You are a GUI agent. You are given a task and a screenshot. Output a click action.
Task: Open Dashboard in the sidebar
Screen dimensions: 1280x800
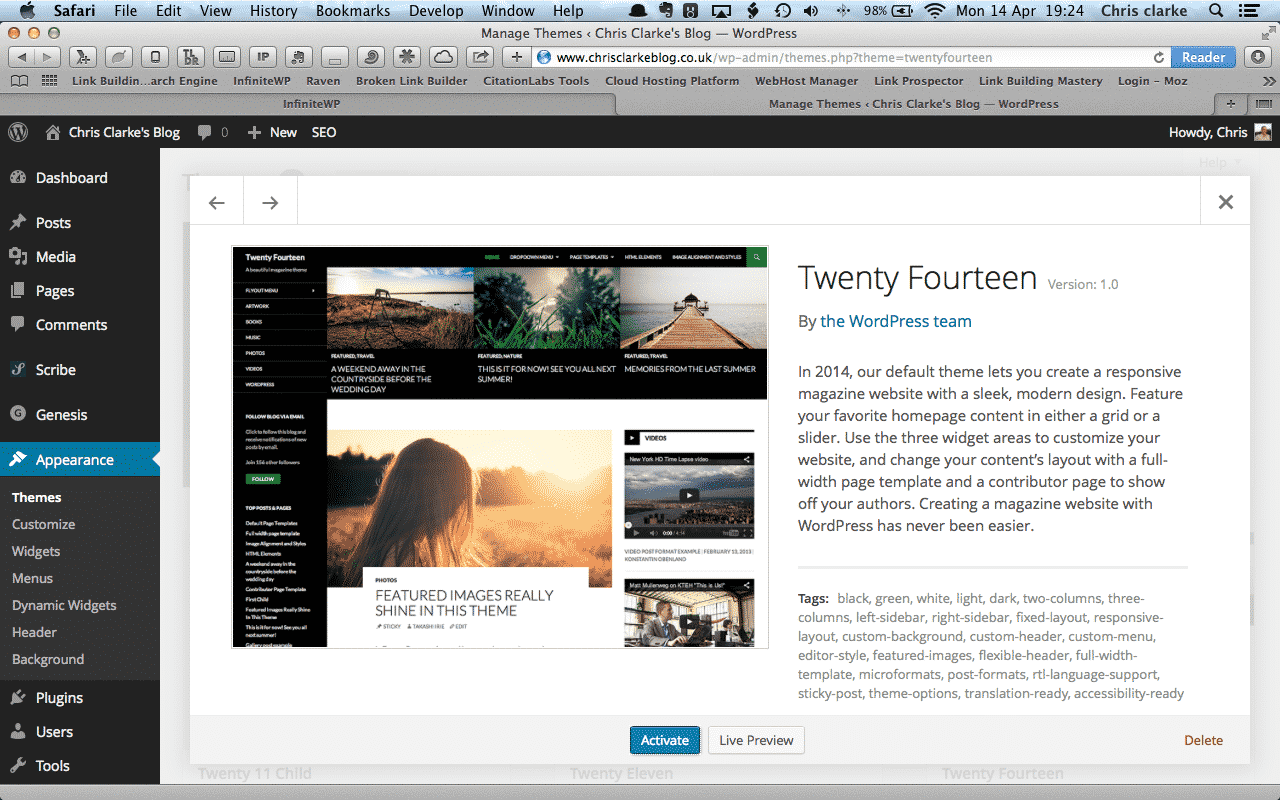[x=80, y=178]
